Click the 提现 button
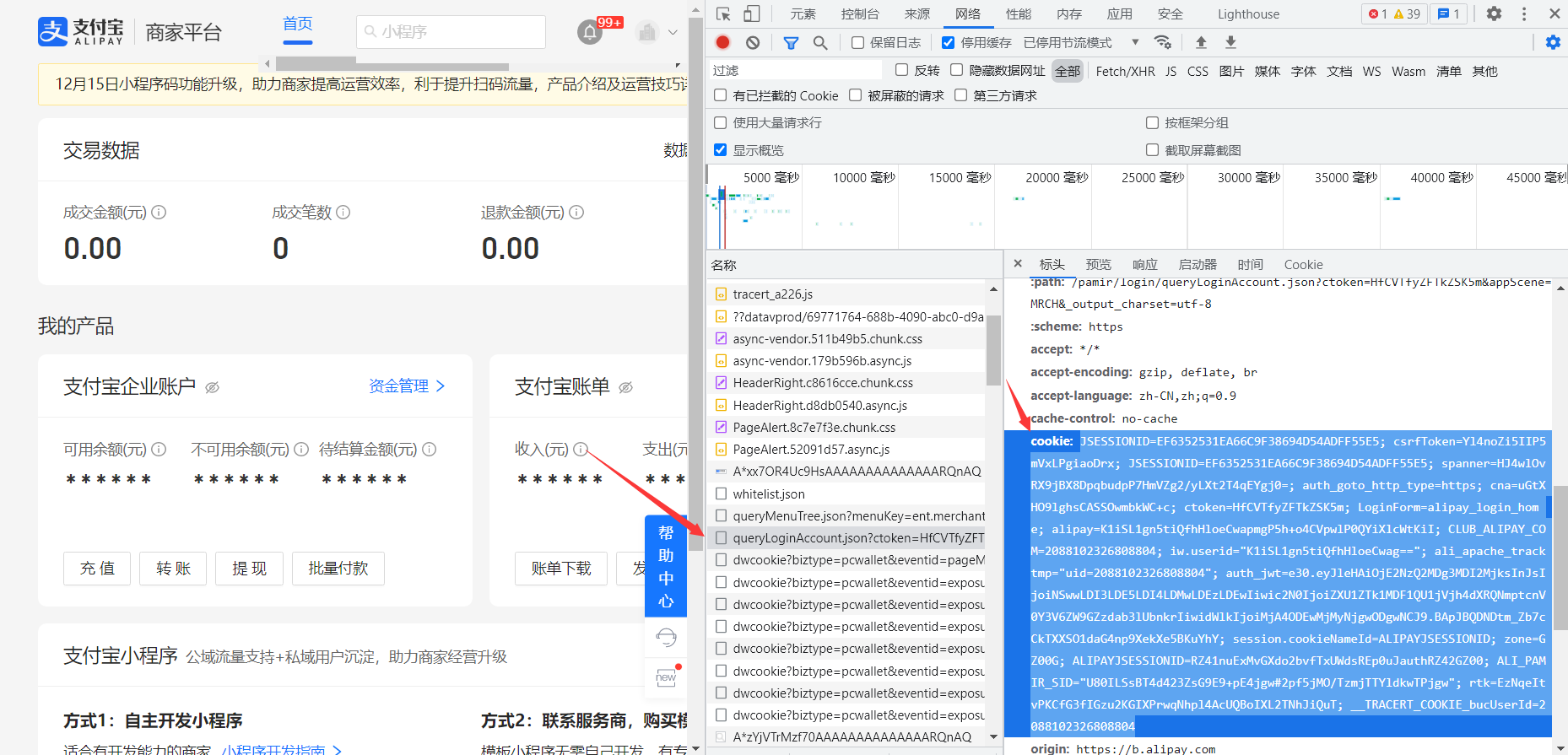This screenshot has height=755, width=1568. 249,569
